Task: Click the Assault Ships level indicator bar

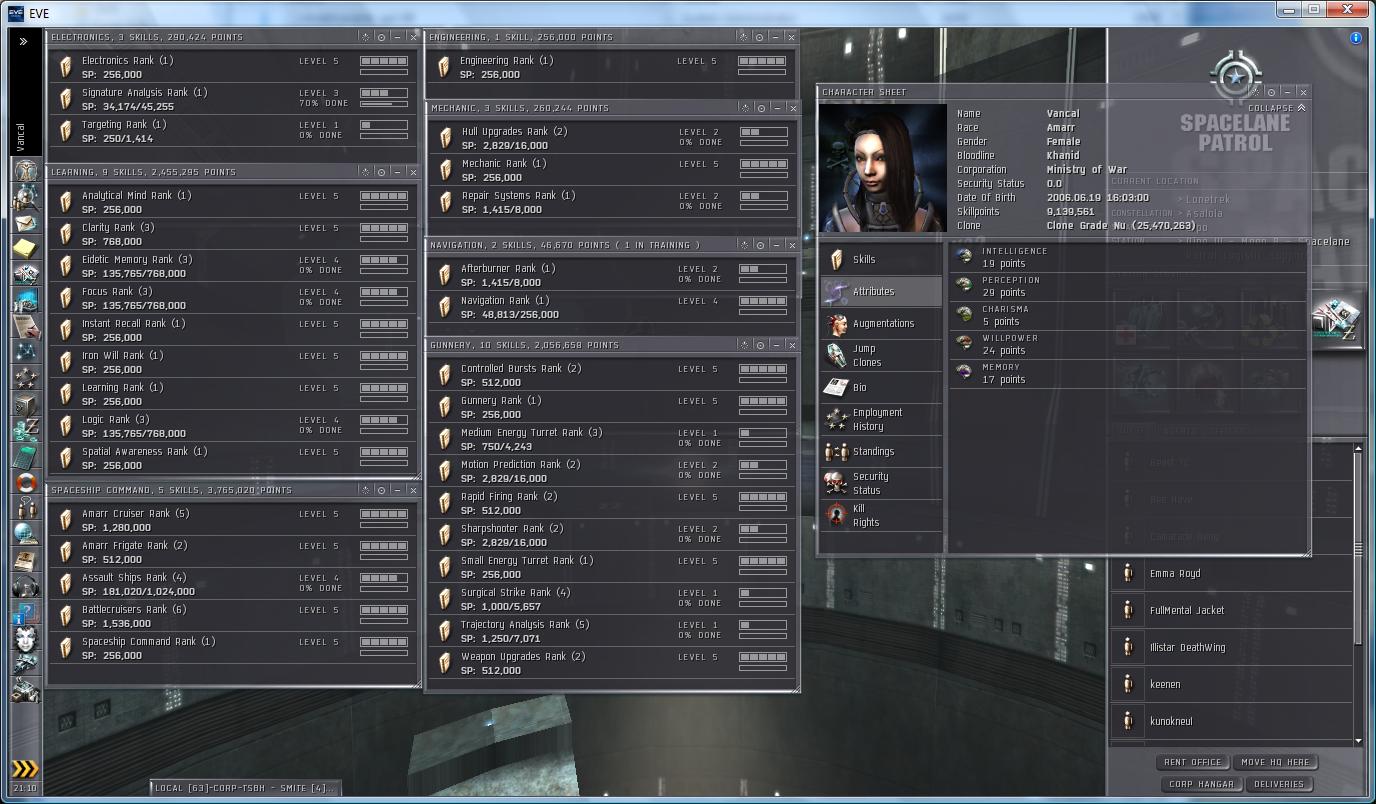Action: pyautogui.click(x=384, y=578)
